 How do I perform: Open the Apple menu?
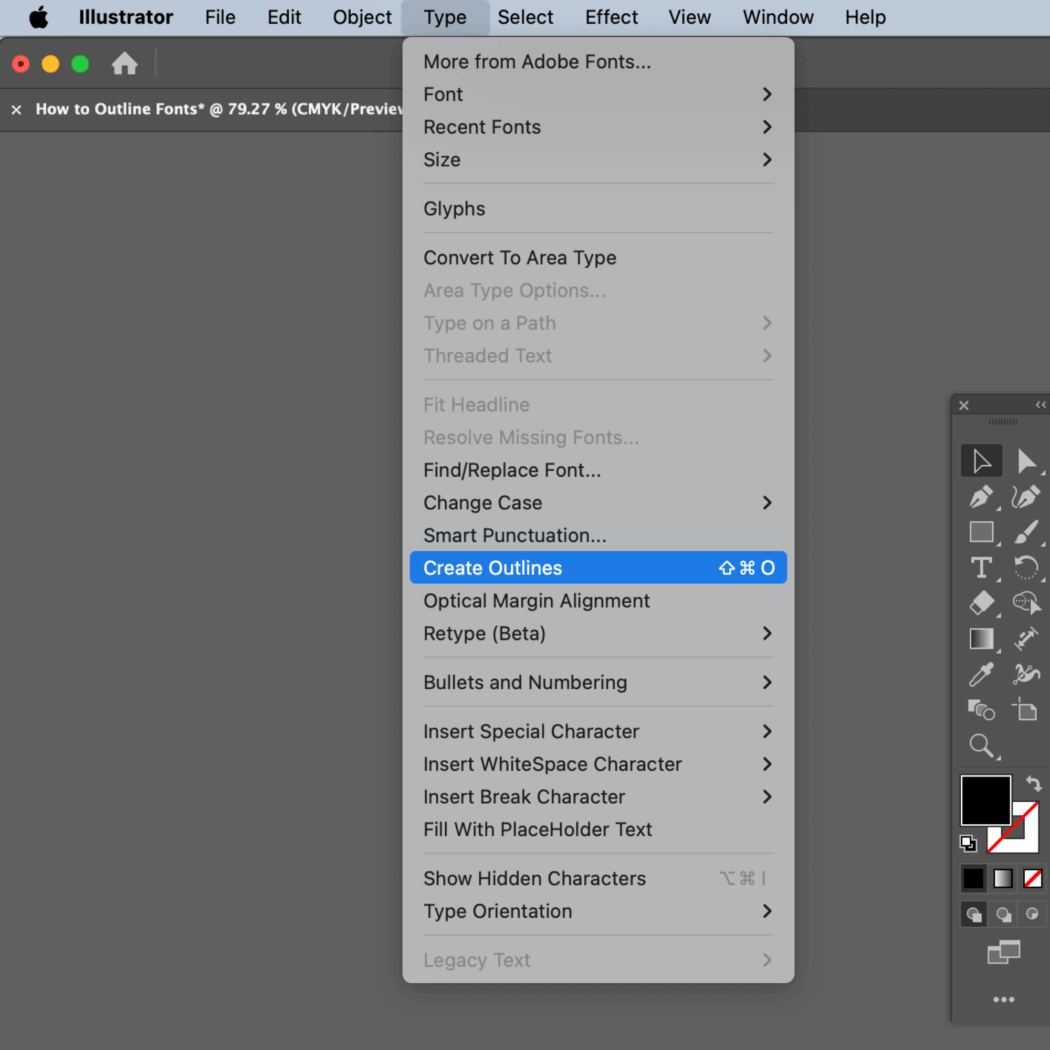tap(39, 17)
